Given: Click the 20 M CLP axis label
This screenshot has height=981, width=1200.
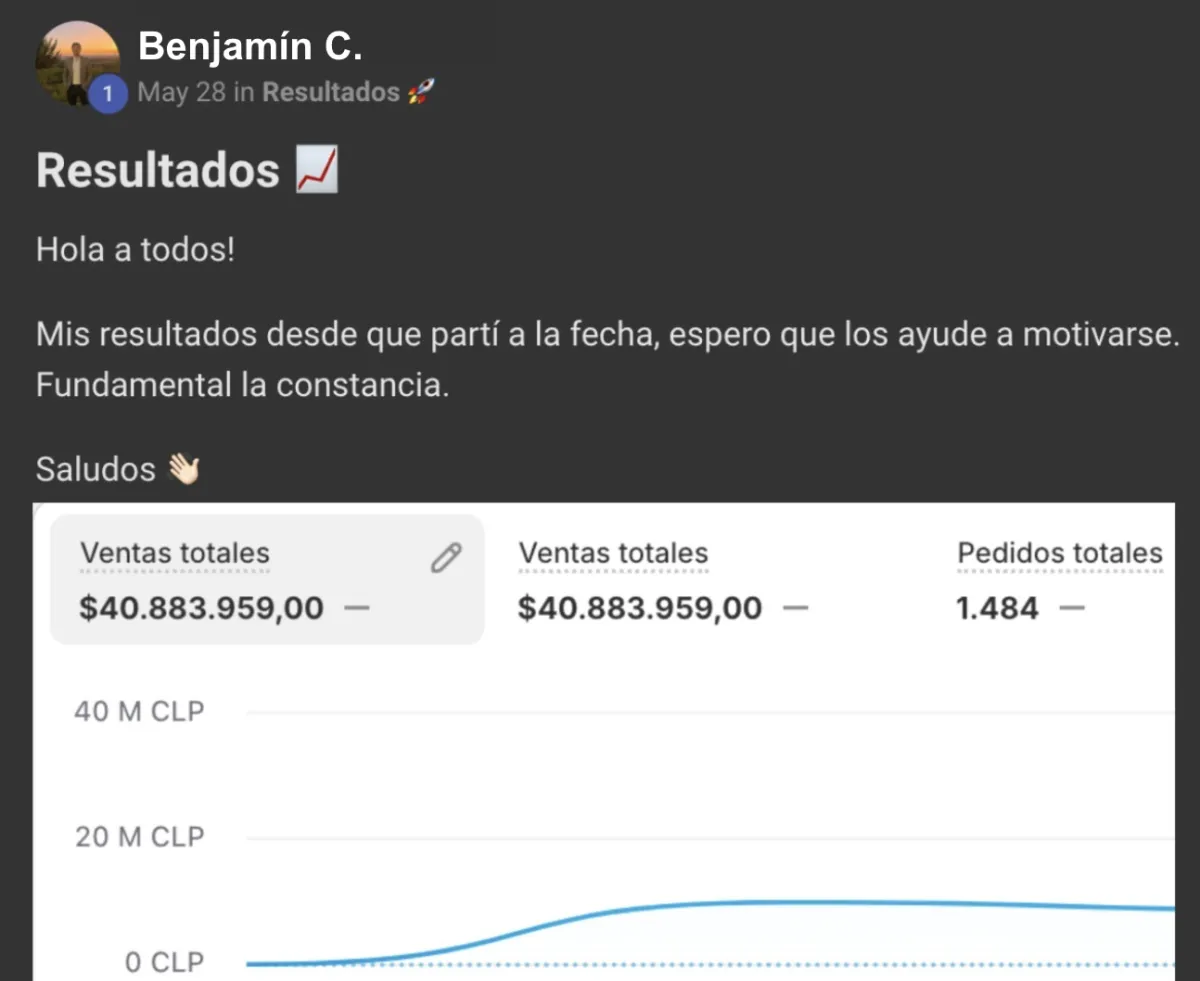Looking at the screenshot, I should (139, 837).
